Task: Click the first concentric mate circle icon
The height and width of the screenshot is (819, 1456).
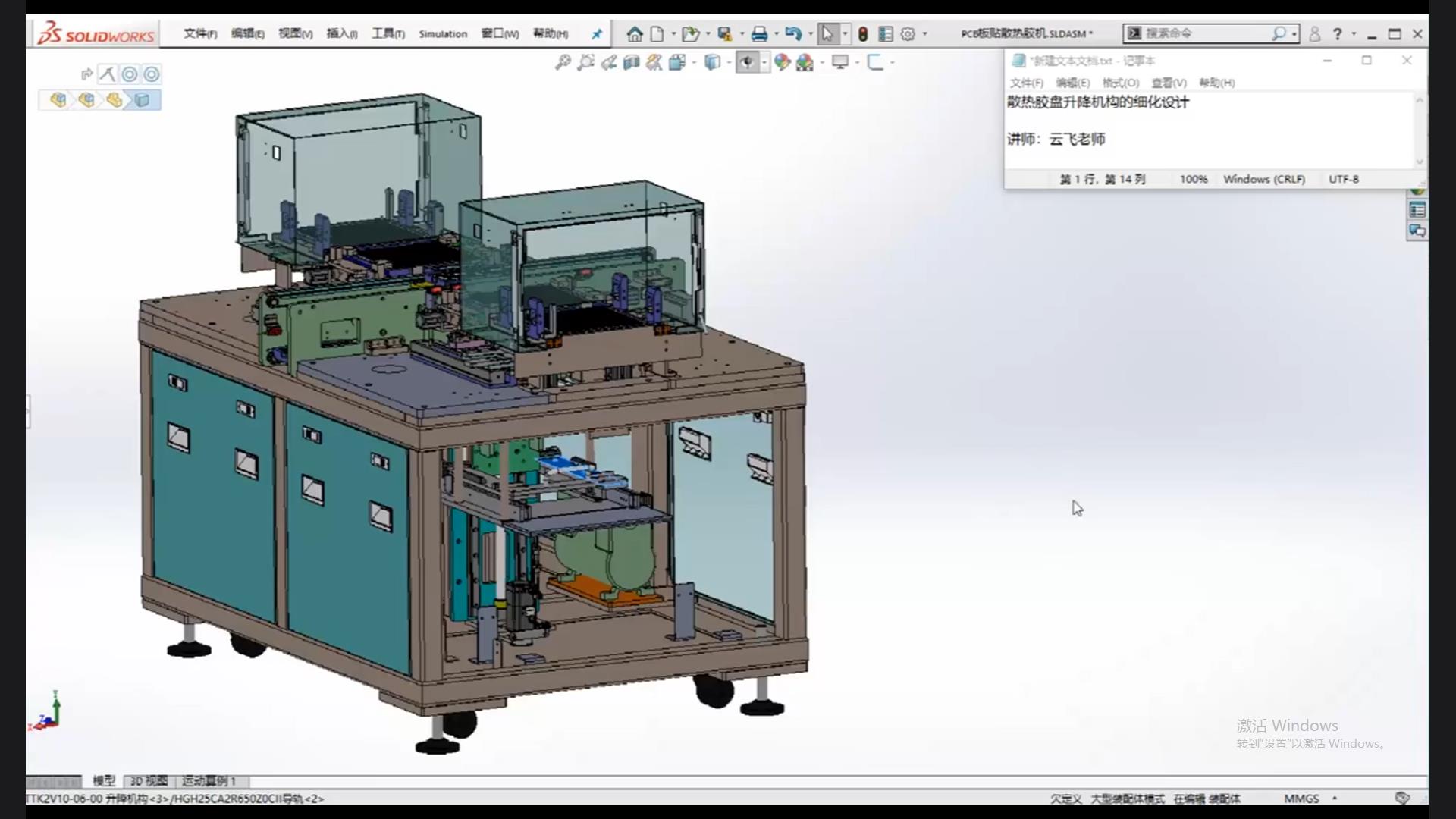Action: click(x=130, y=74)
